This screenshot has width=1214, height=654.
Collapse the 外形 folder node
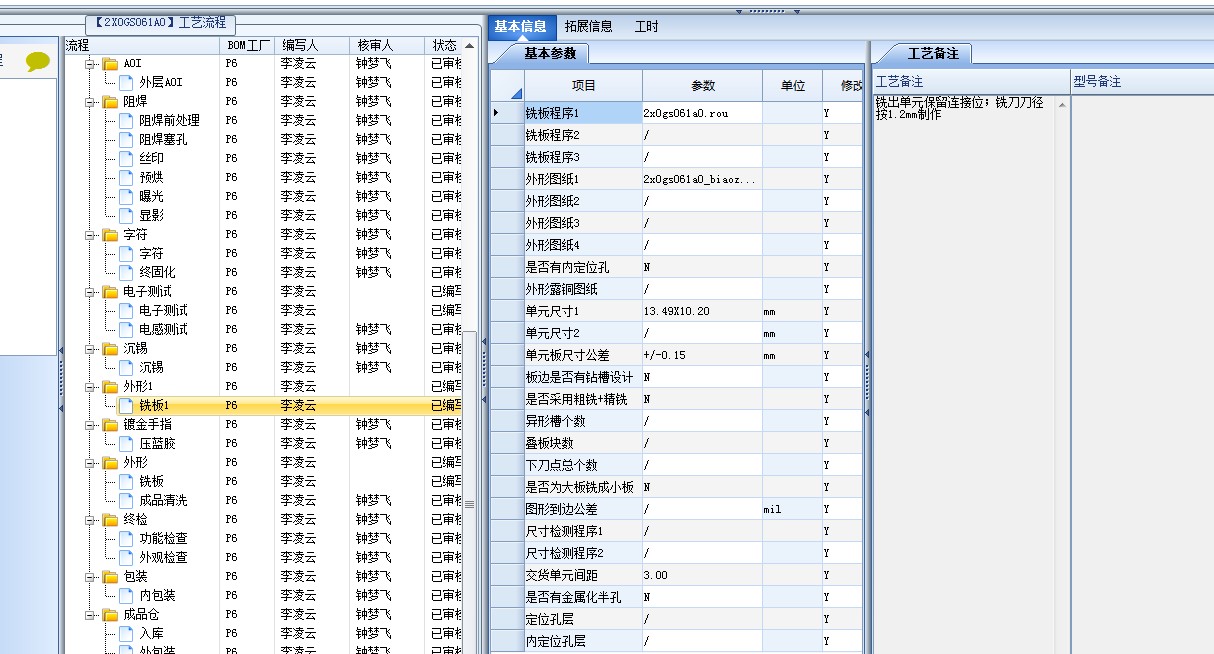[x=90, y=462]
